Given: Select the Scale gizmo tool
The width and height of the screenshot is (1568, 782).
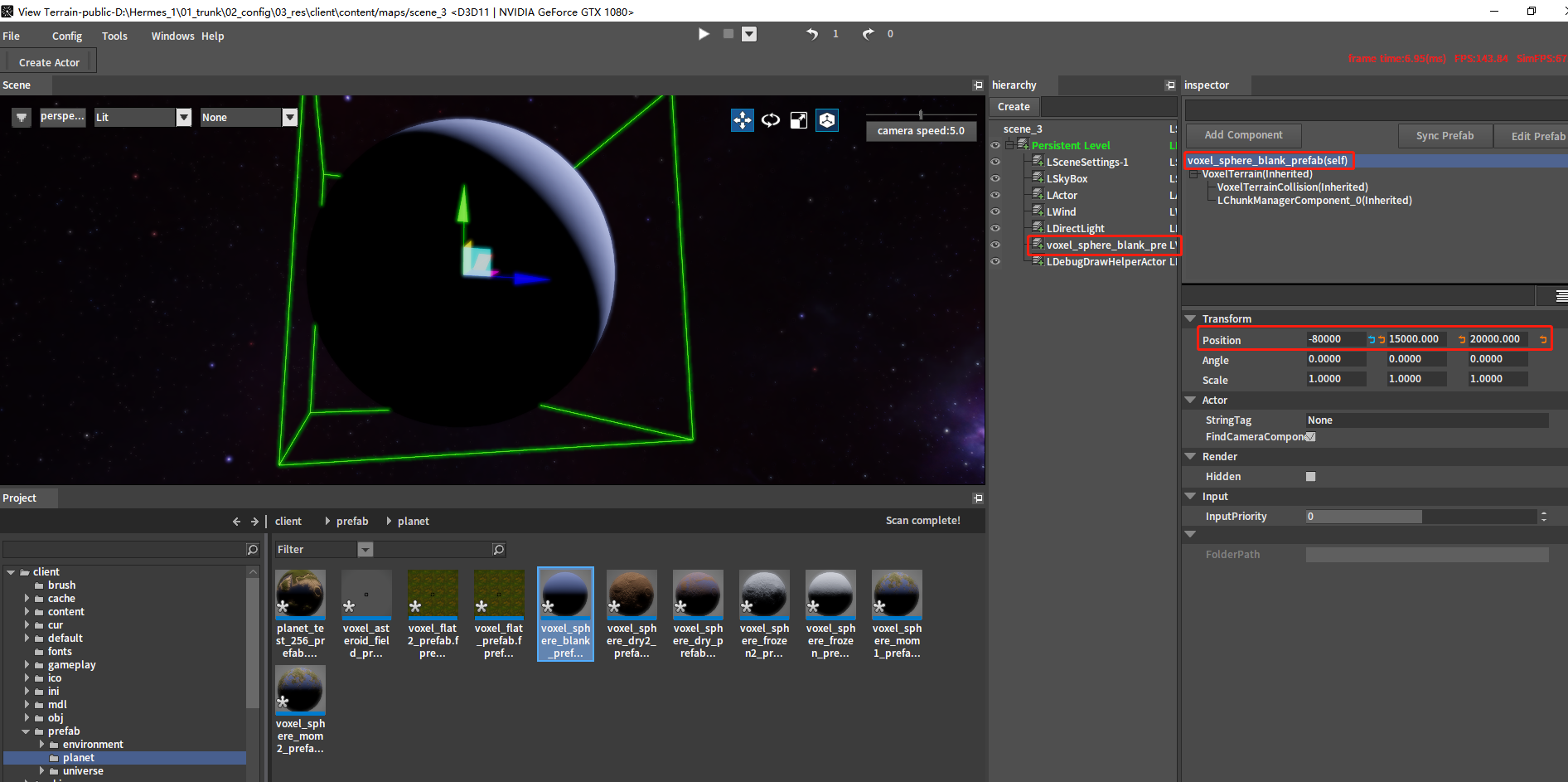Looking at the screenshot, I should (798, 120).
